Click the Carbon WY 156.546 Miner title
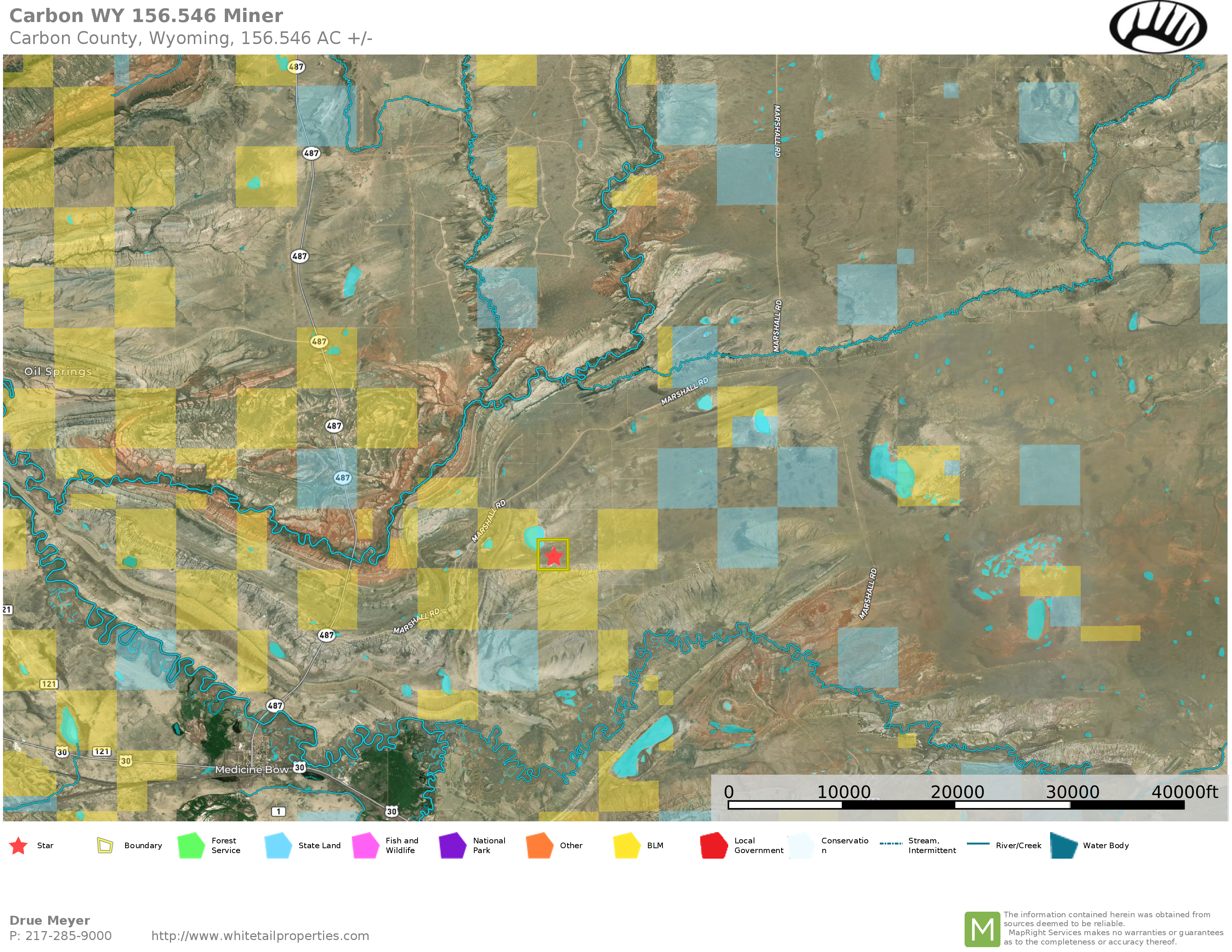Image resolution: width=1232 pixels, height=952 pixels. pyautogui.click(x=146, y=16)
